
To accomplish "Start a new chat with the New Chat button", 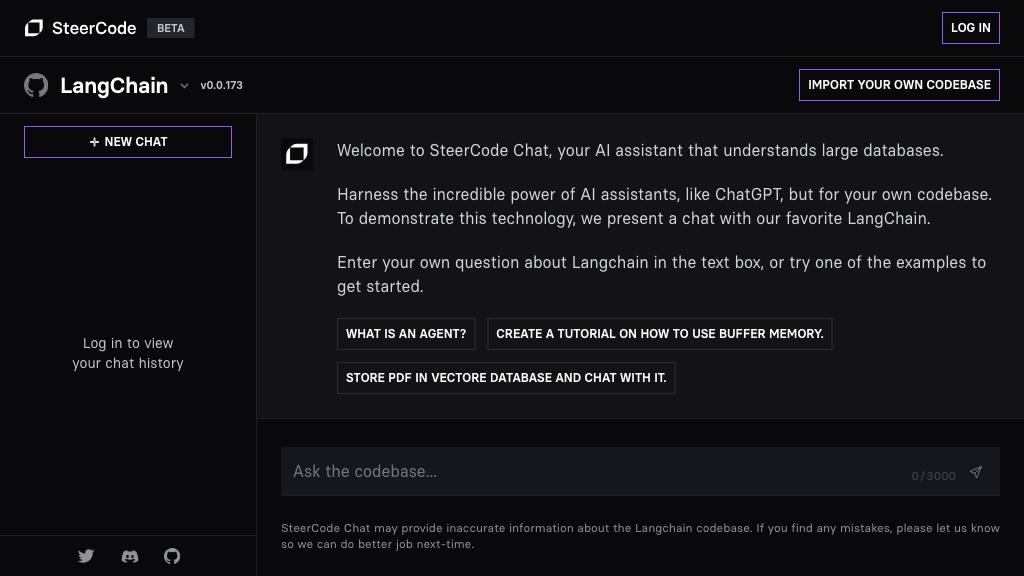I will 128,142.
